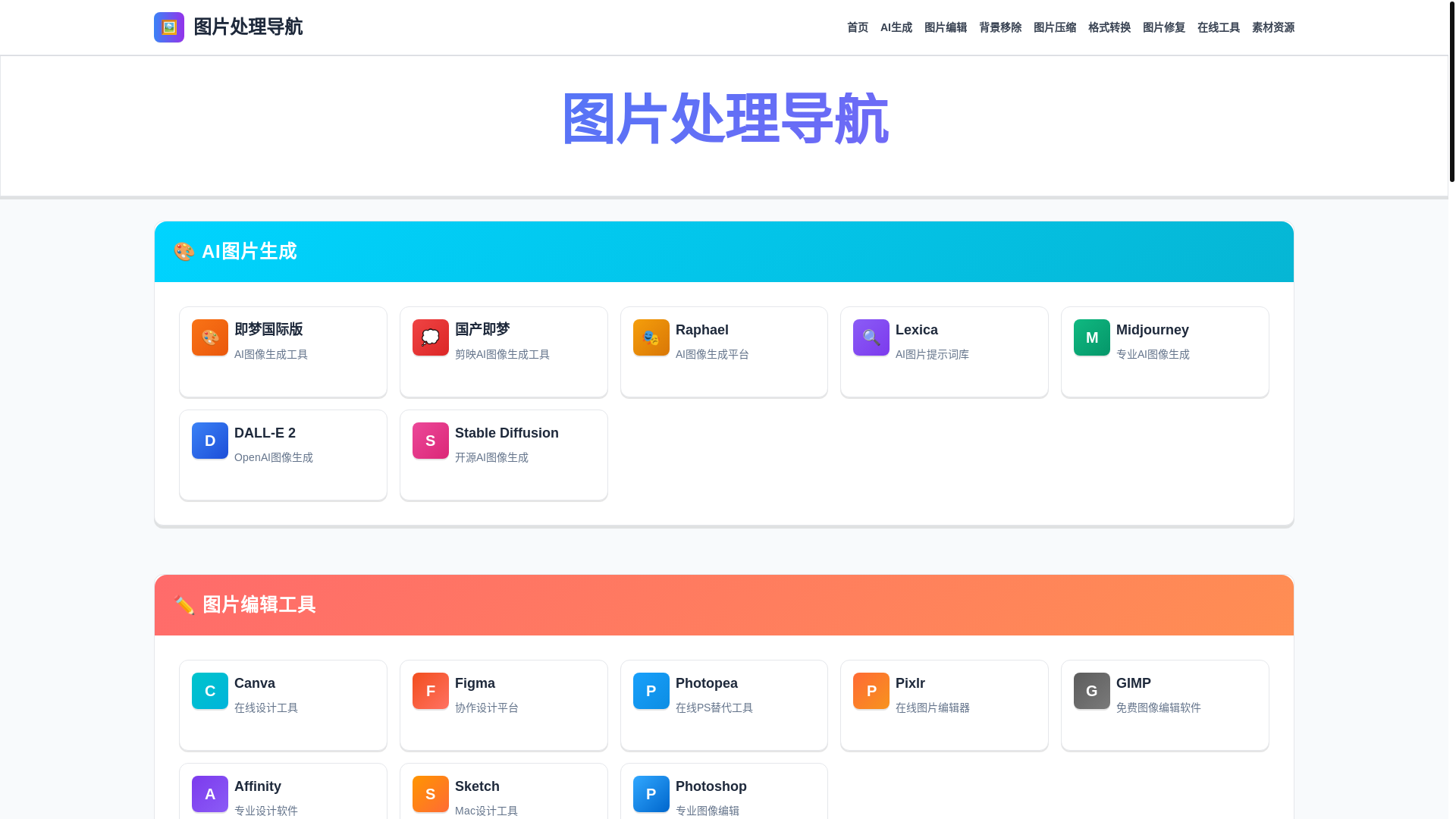
Task: Click 专业AI图像生成 description text
Action: (1153, 354)
